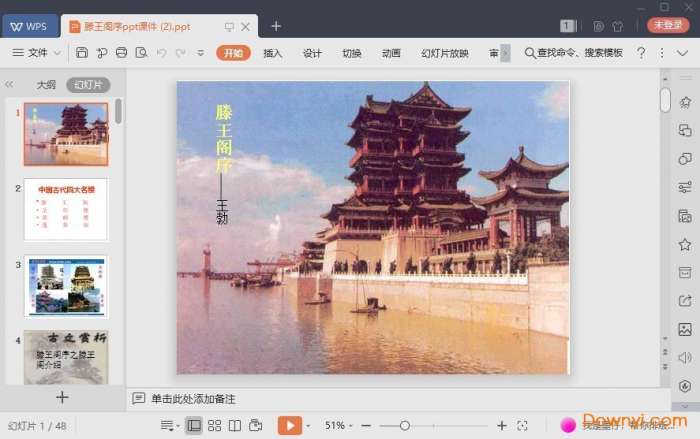Click the right sidebar settings sliders icon
This screenshot has width=700, height=439.
click(685, 187)
